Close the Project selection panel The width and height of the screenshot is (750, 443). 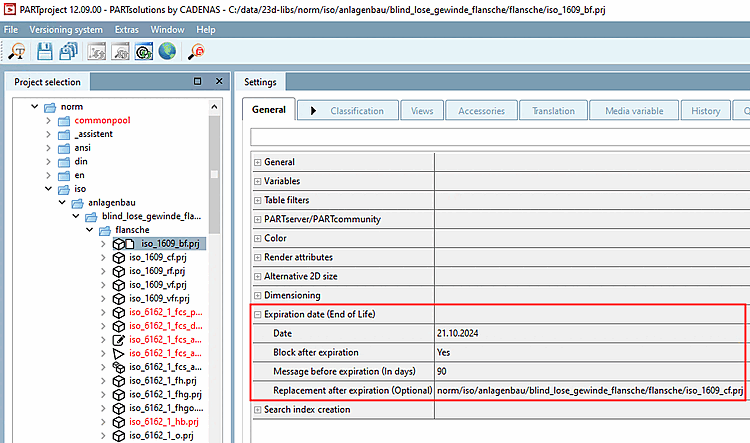(217, 82)
